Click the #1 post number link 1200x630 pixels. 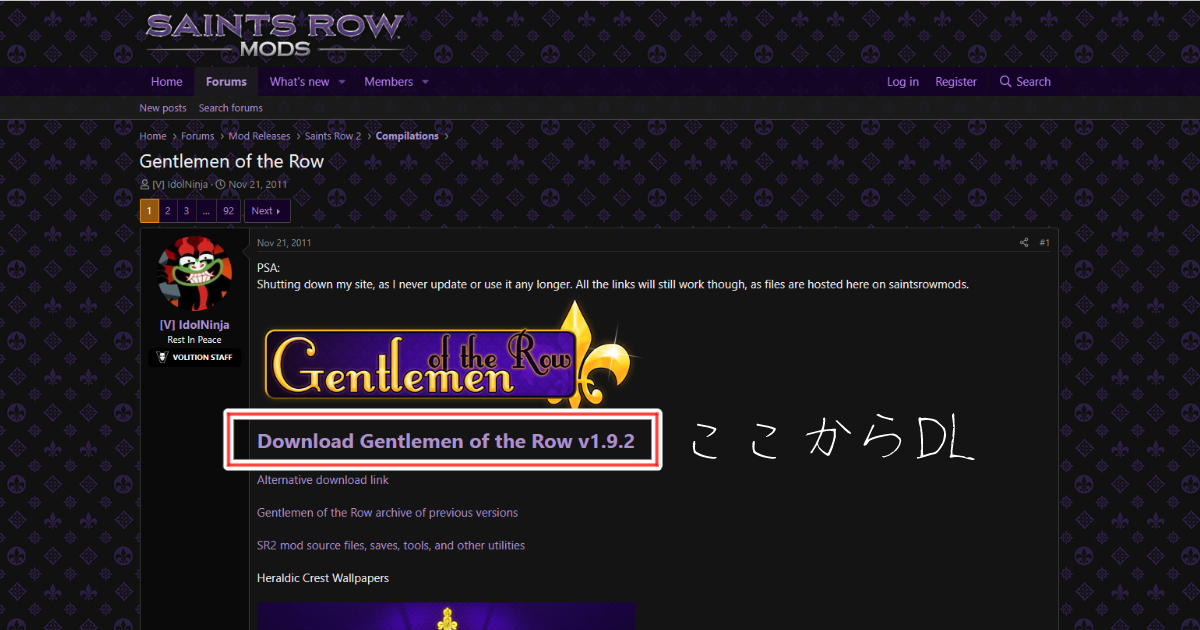[x=1044, y=243]
